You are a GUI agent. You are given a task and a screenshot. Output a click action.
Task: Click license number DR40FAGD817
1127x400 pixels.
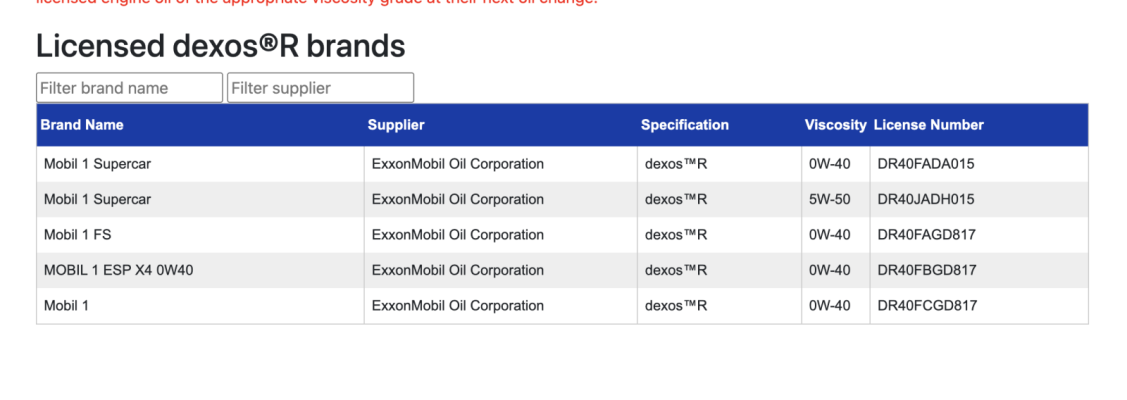pyautogui.click(x=927, y=235)
